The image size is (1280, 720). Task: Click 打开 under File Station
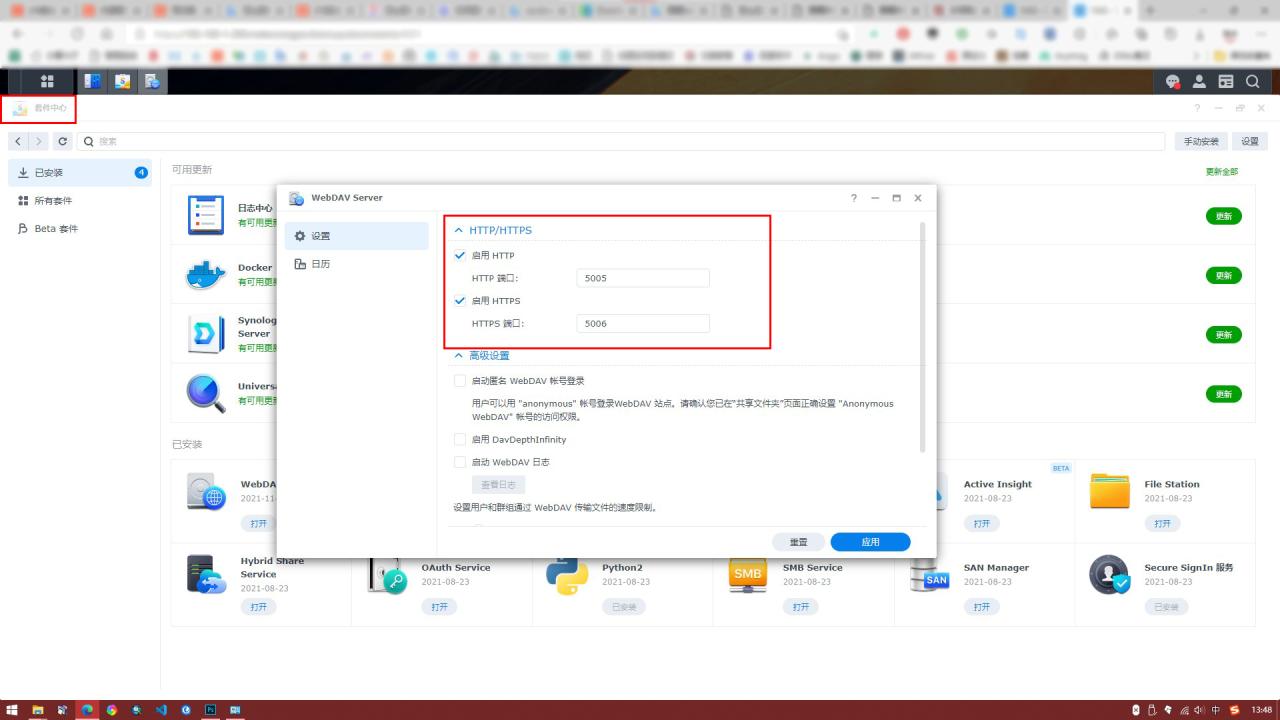coord(1162,523)
